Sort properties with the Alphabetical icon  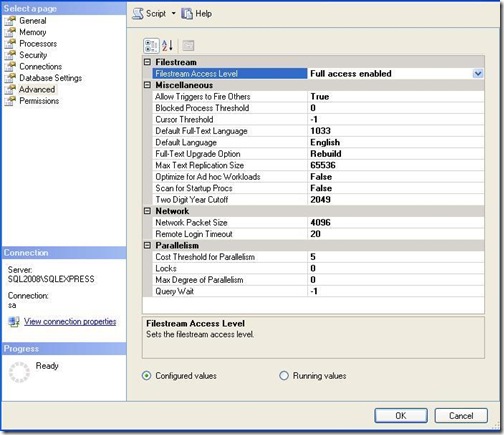[167, 46]
